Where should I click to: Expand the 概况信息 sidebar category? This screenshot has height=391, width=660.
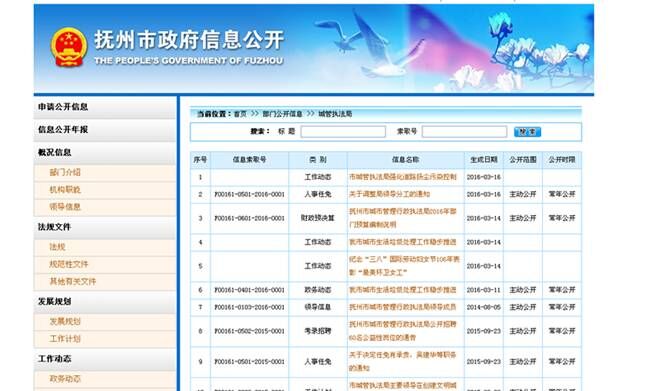(105, 152)
